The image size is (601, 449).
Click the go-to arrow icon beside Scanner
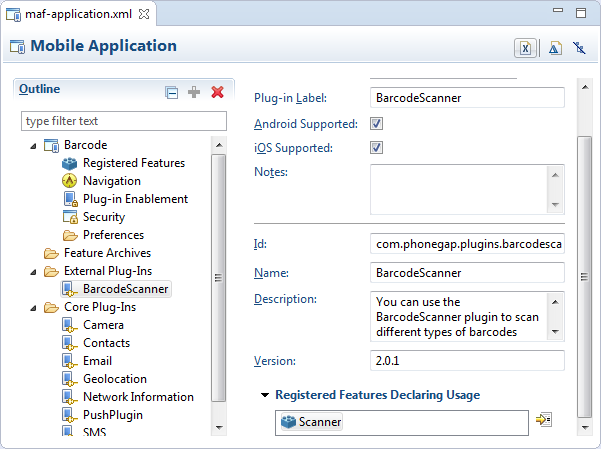[x=544, y=421]
